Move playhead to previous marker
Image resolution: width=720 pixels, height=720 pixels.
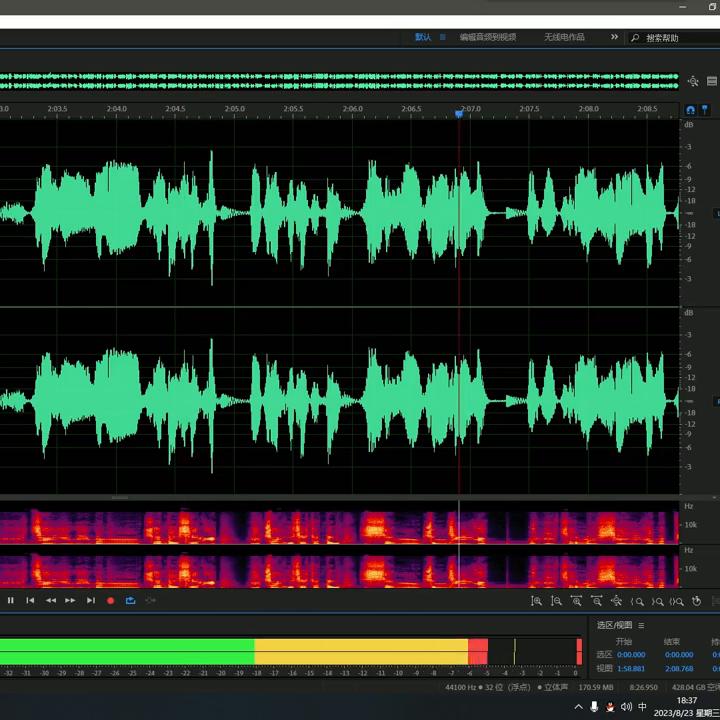click(x=30, y=600)
